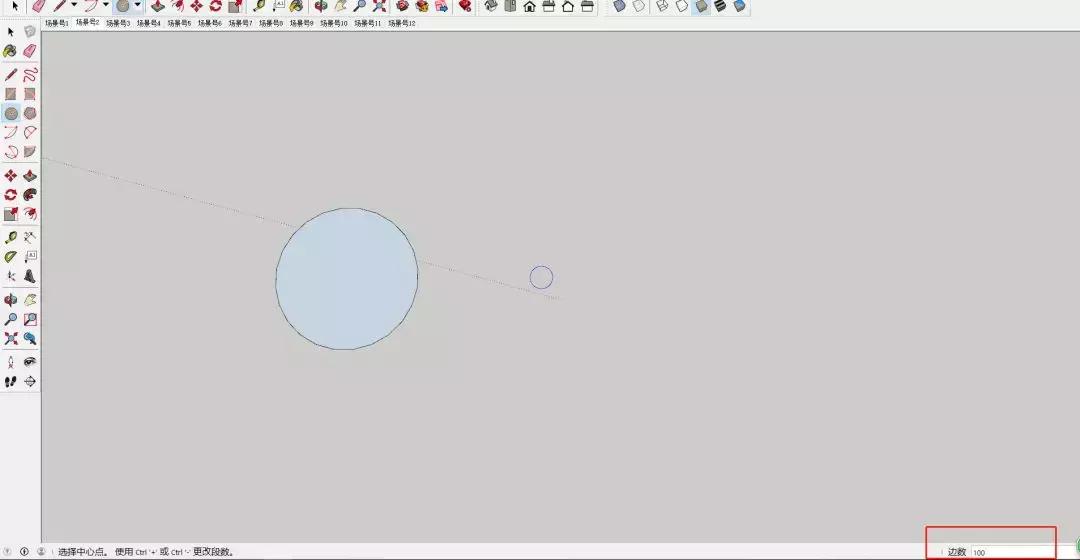This screenshot has height=560, width=1080.
Task: Toggle Back Edges style
Action: pyautogui.click(x=639, y=6)
